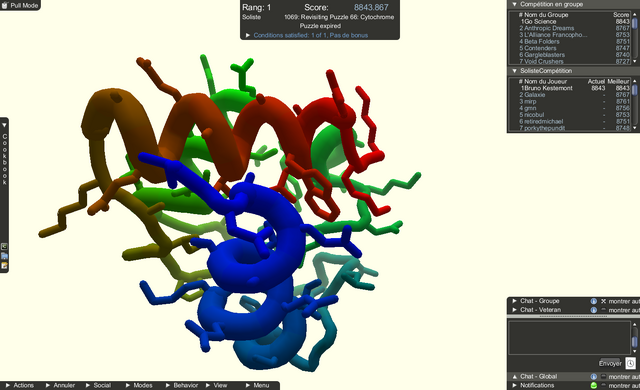Expand the Chat - Groupe section
Image resolution: width=640 pixels, height=390 pixels.
[x=514, y=301]
